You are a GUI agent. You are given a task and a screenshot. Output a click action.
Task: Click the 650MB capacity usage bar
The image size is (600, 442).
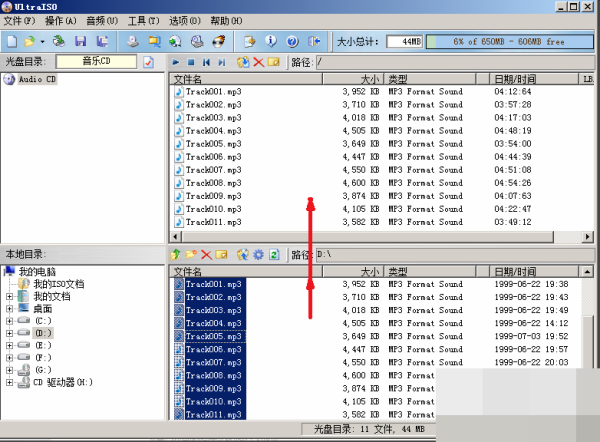(x=509, y=41)
